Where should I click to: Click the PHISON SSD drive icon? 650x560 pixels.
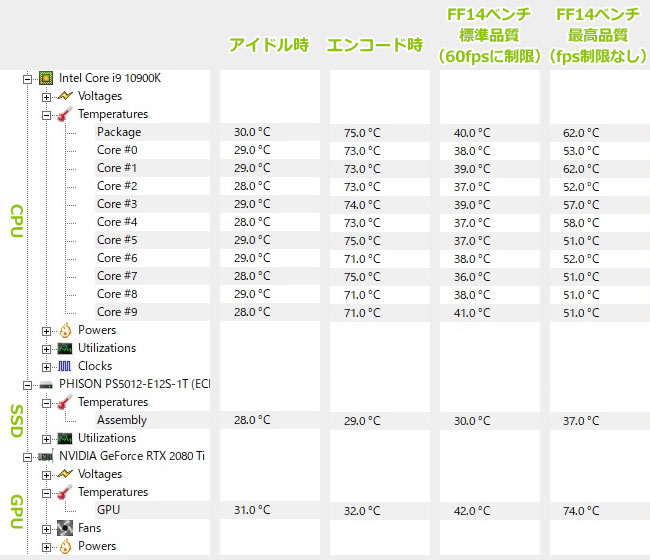point(46,385)
